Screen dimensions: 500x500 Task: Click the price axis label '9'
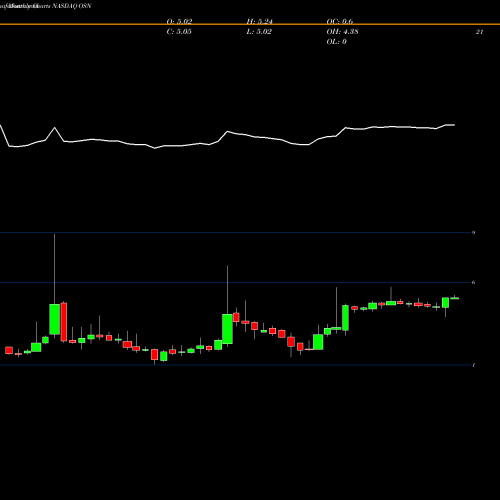pyautogui.click(x=474, y=233)
